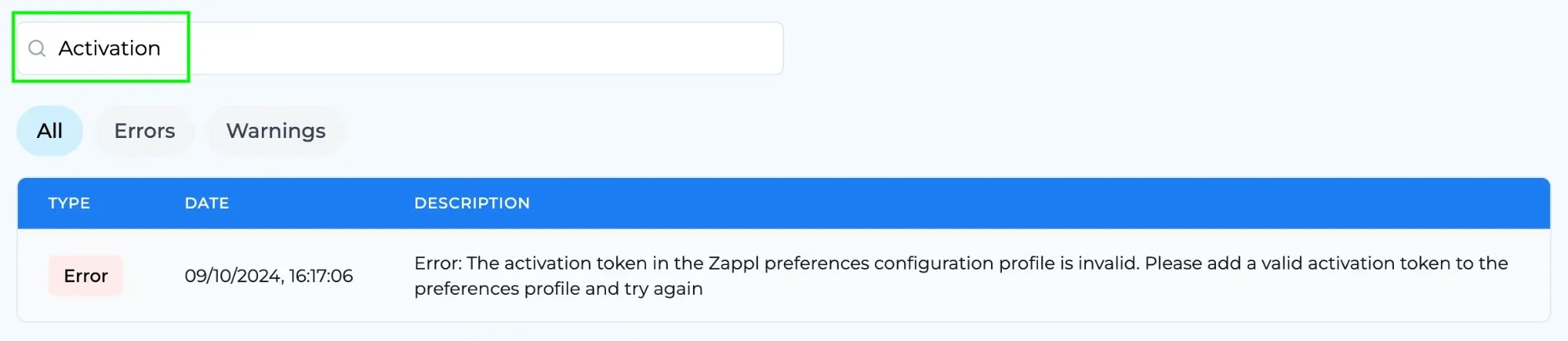Sort by the TYPE column header
Image resolution: width=1568 pixels, height=341 pixels.
(x=69, y=203)
